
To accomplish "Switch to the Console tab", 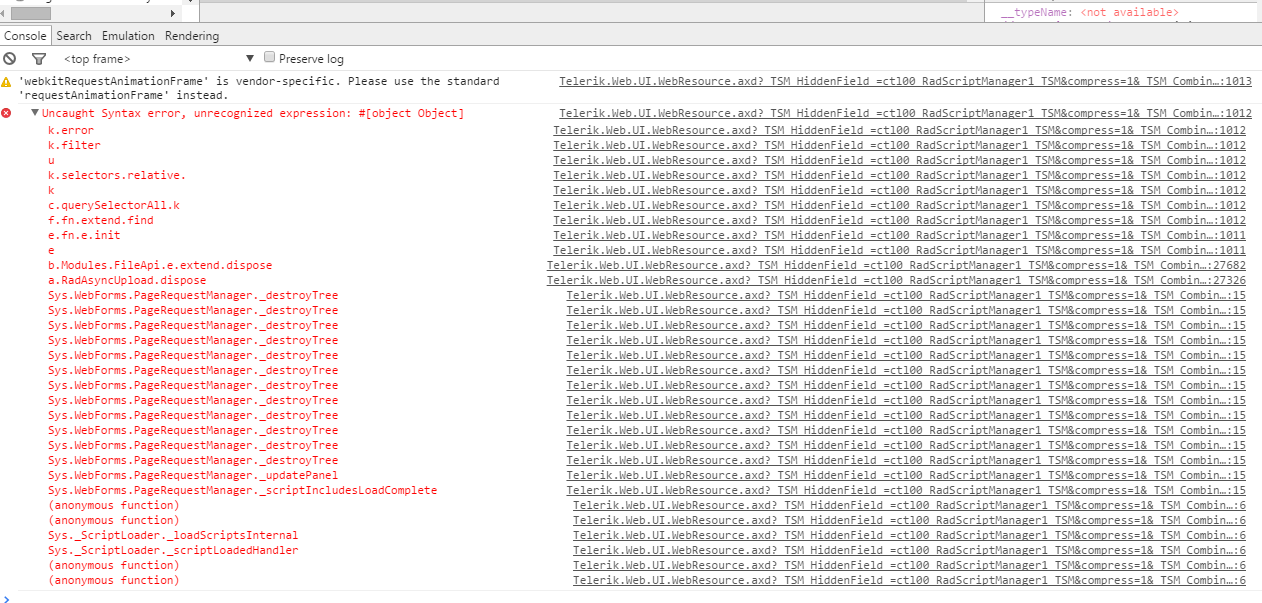I will point(25,36).
